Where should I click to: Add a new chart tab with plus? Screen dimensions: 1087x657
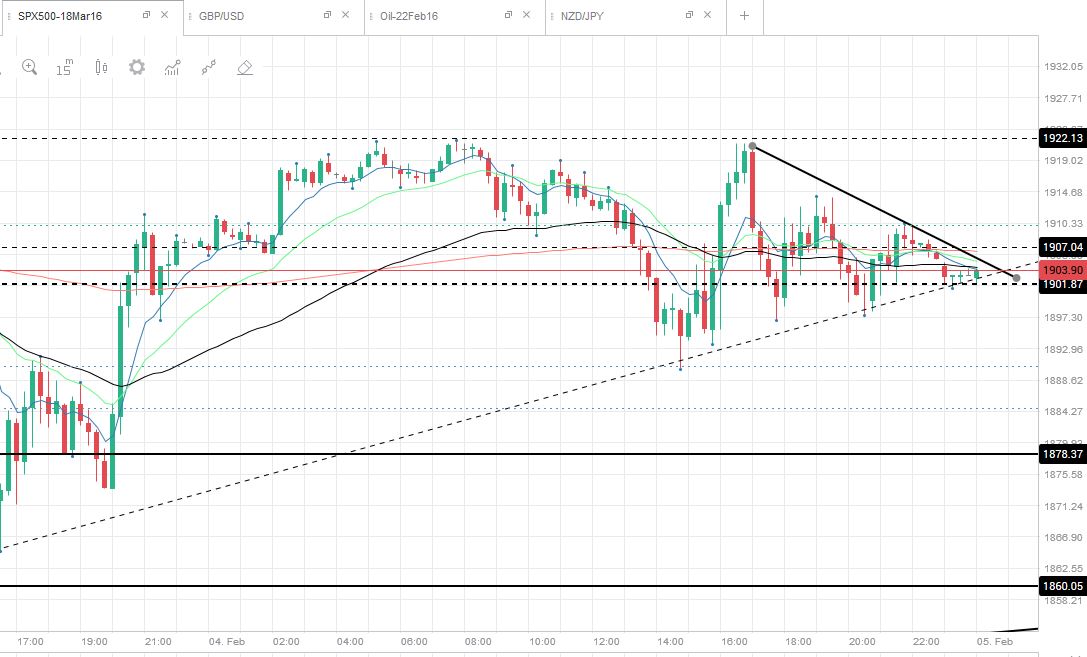click(745, 15)
